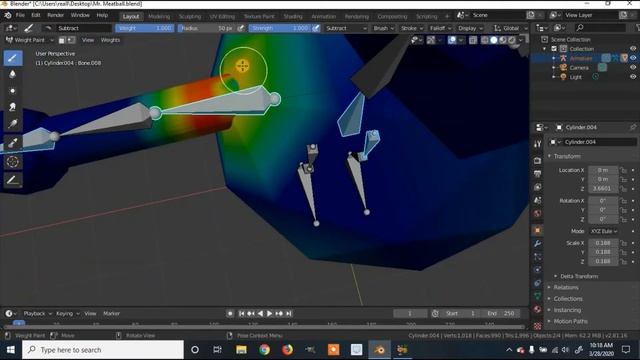Open the Display settings dropdown
Viewport: 640px width, 360px height.
(470, 28)
